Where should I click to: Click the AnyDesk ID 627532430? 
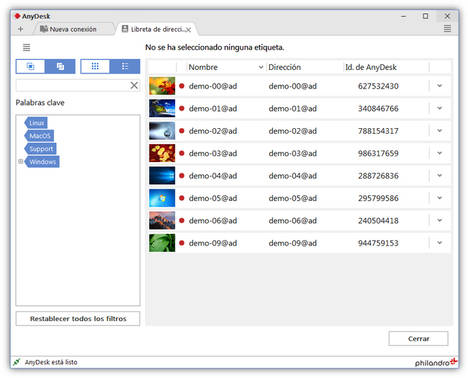(x=378, y=86)
